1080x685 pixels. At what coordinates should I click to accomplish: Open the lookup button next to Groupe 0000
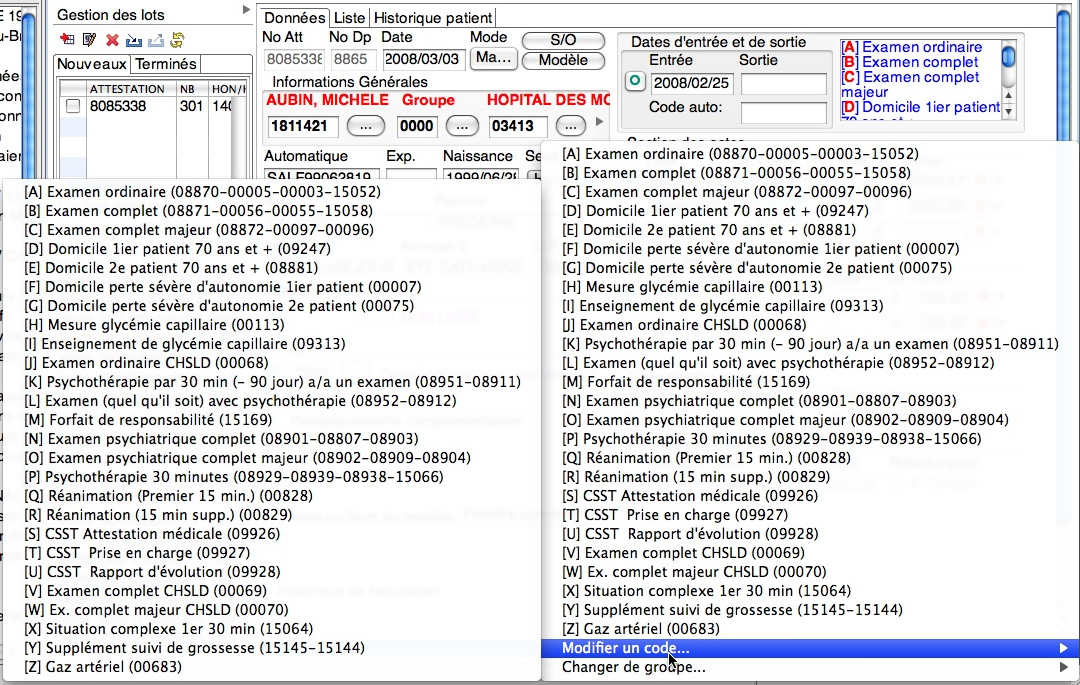point(461,126)
